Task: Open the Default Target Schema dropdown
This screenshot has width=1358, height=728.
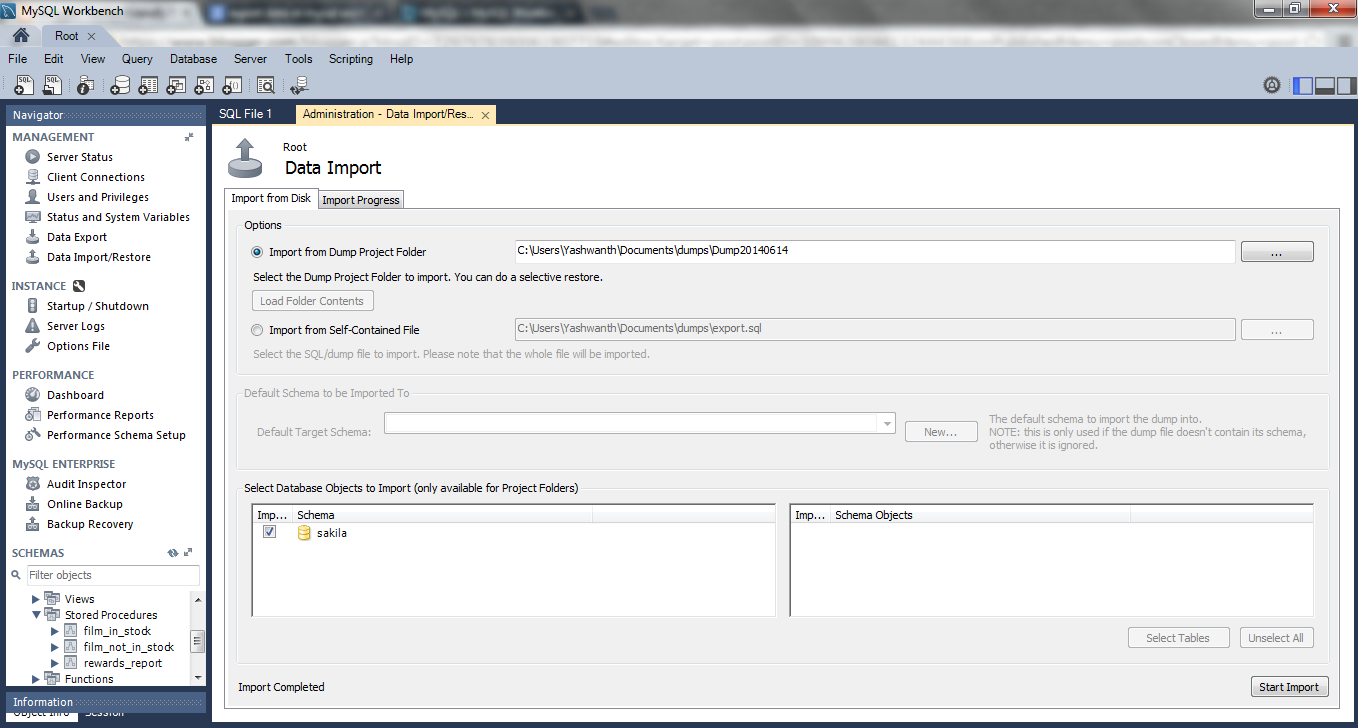Action: click(x=886, y=423)
